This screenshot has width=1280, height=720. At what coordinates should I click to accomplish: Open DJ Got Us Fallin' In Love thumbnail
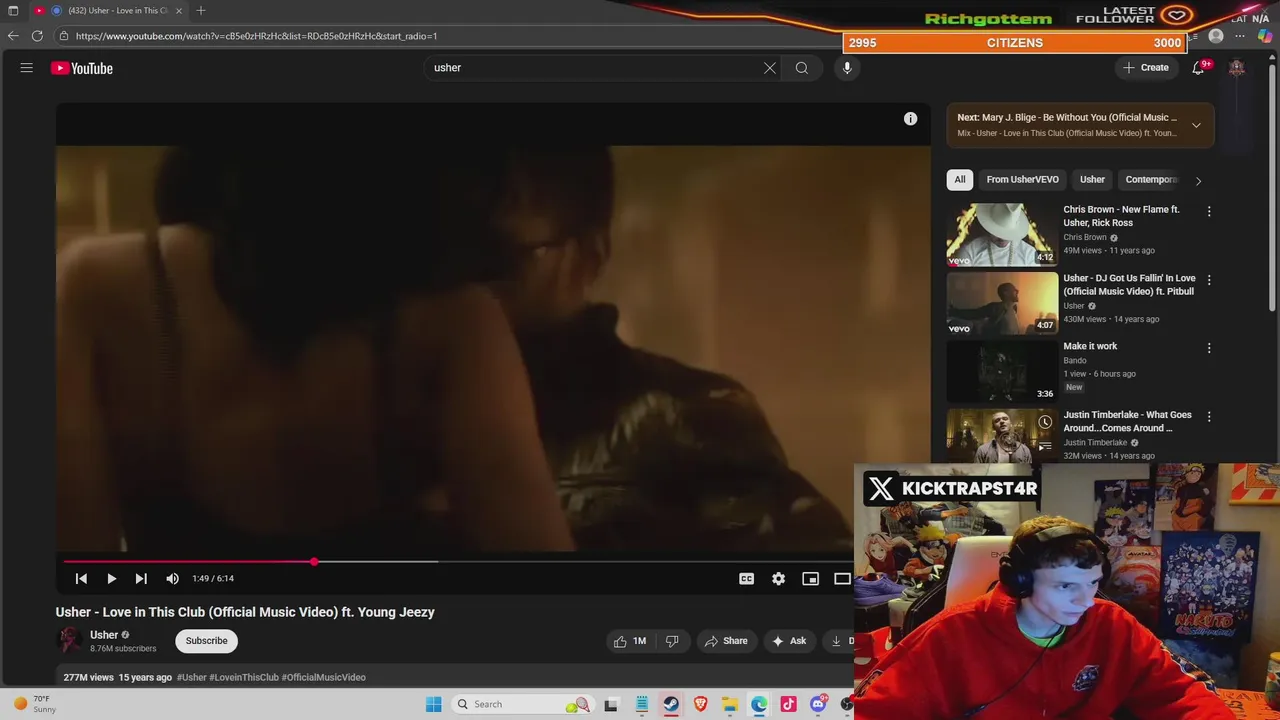(1002, 303)
